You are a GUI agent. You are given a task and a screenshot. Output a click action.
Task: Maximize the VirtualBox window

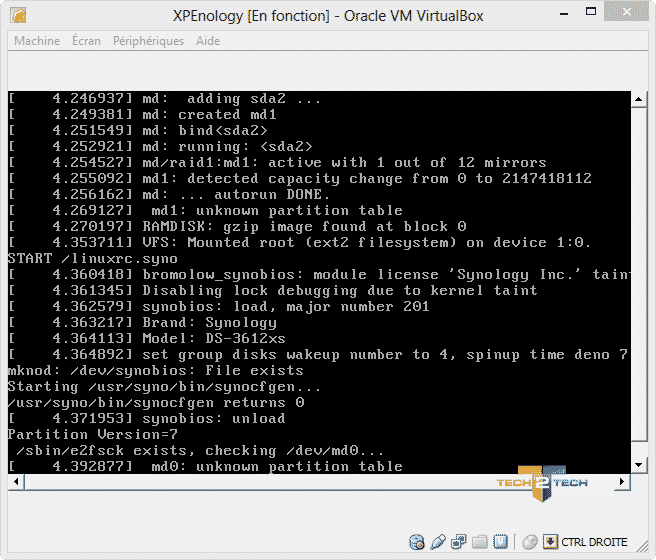coord(591,12)
